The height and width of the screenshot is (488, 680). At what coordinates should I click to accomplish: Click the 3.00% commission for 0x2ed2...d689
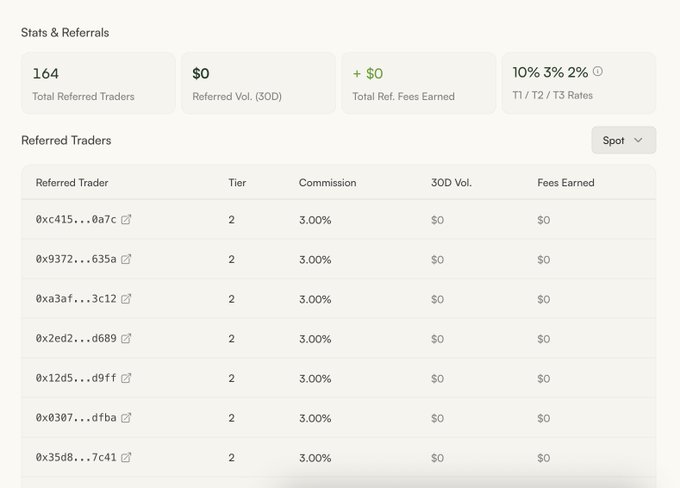point(315,339)
